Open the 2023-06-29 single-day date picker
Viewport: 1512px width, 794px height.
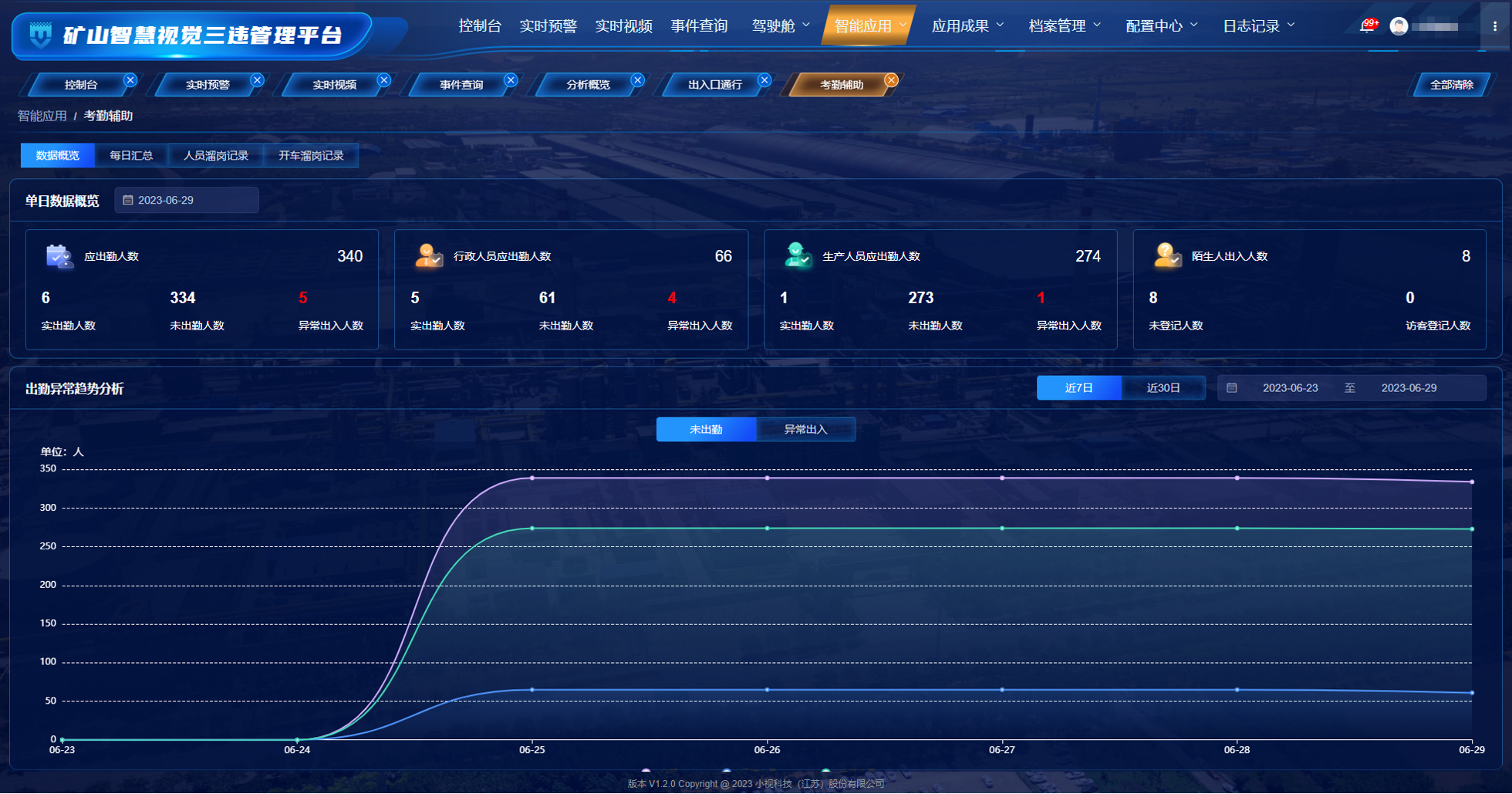[187, 201]
